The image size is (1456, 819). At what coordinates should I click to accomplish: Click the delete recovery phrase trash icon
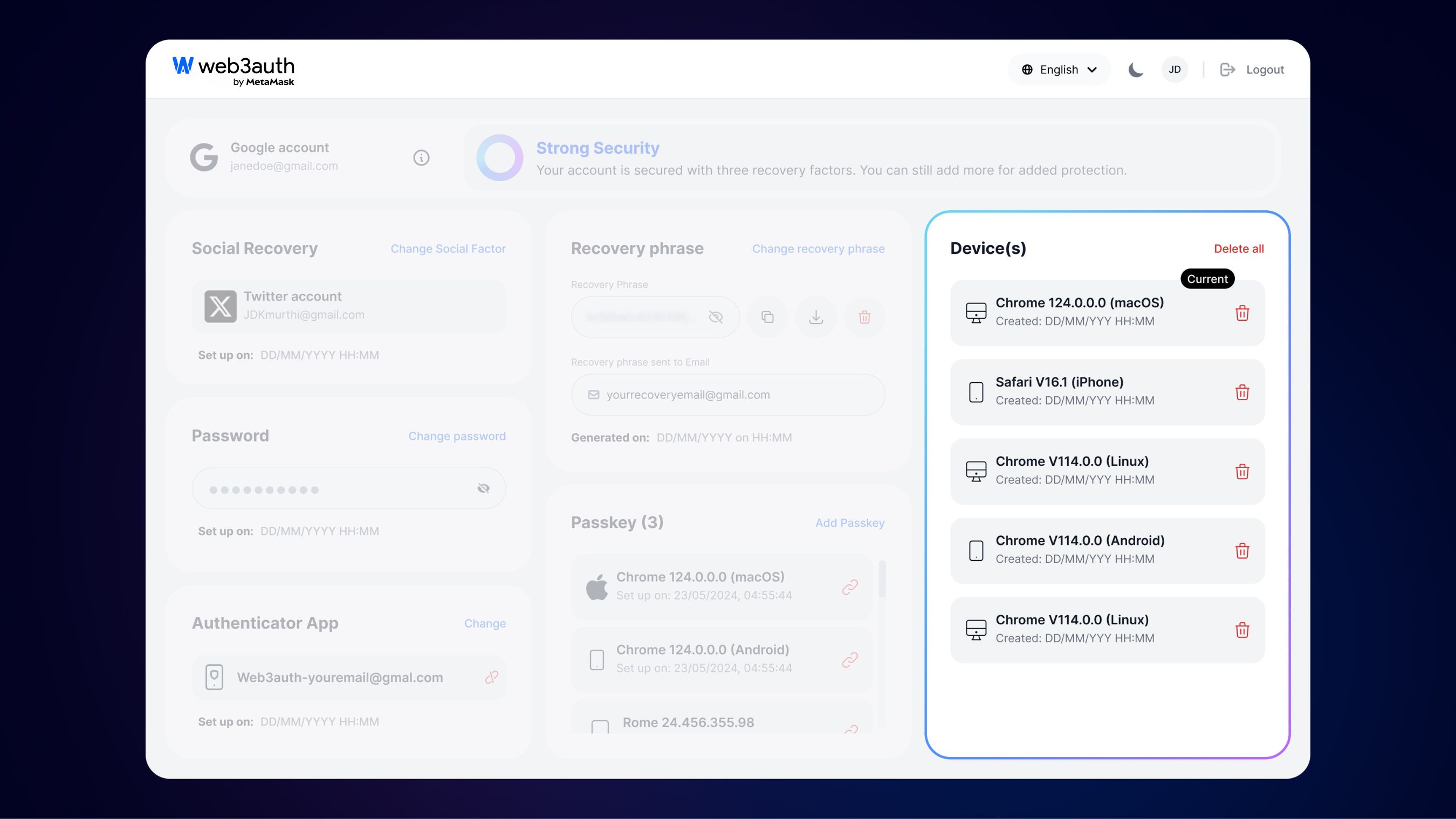(864, 317)
